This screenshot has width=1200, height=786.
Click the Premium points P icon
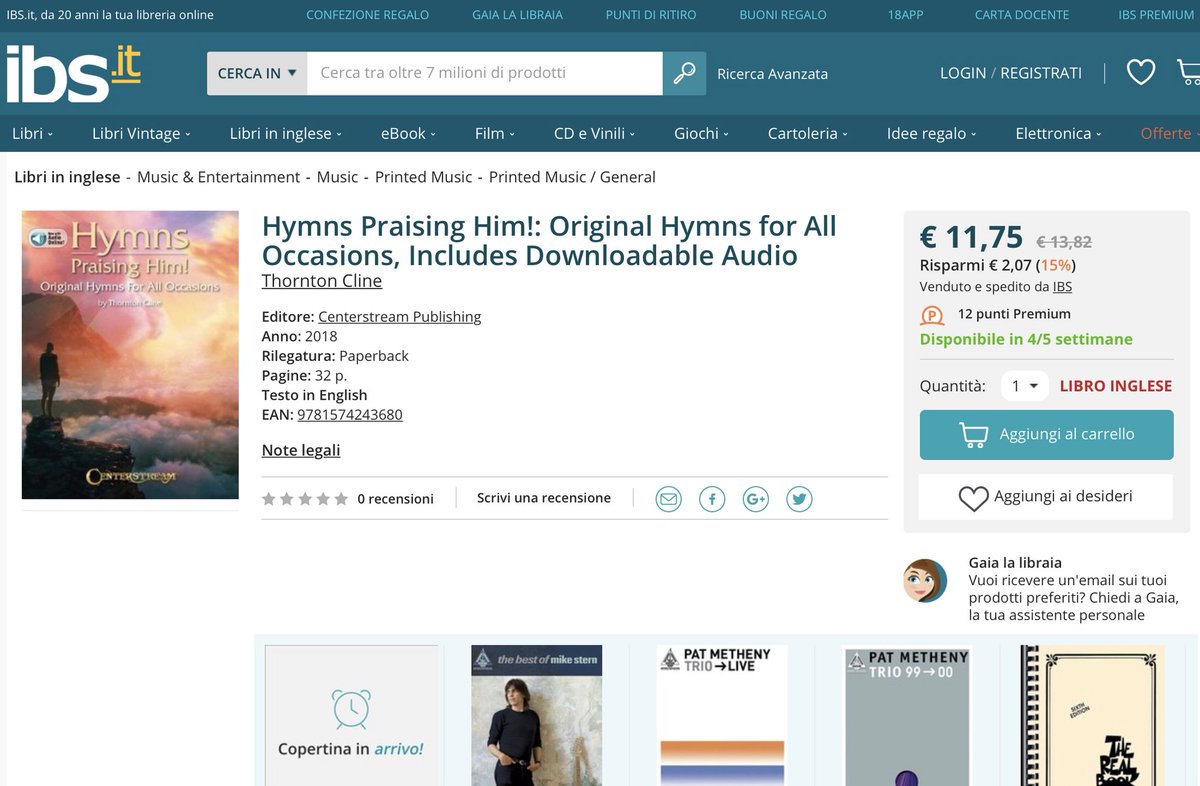(932, 315)
